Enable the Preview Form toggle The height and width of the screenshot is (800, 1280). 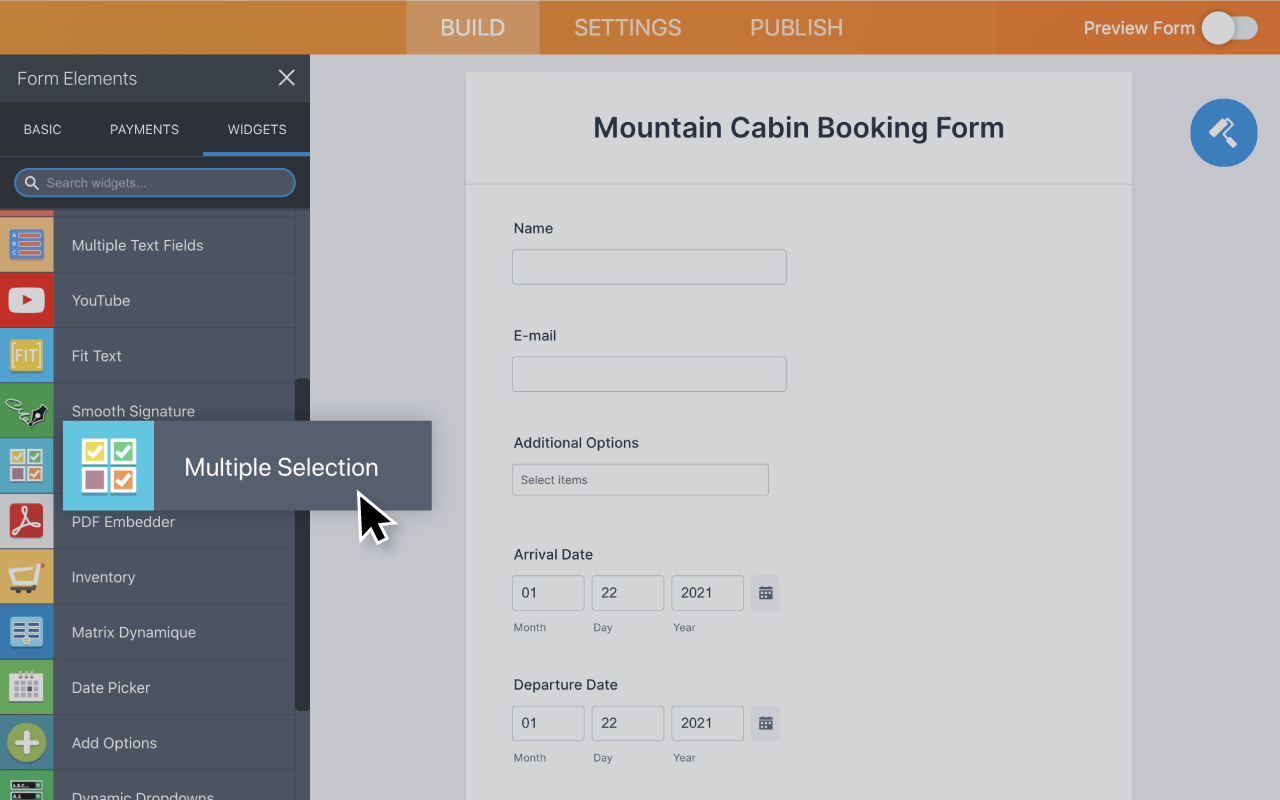pos(1229,28)
